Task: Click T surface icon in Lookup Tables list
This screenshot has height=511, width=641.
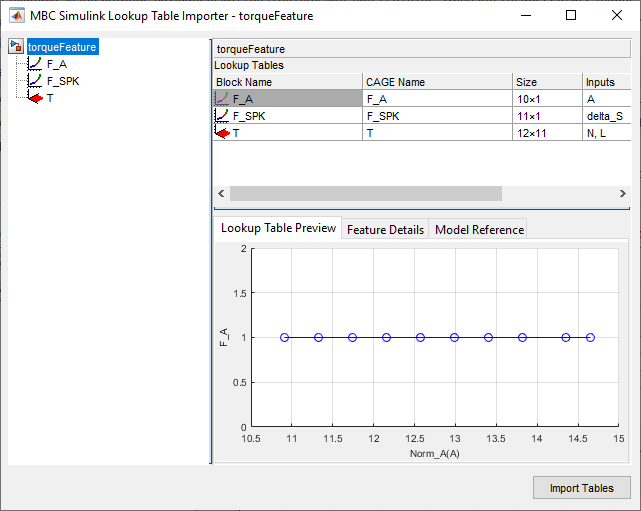Action: (222, 132)
